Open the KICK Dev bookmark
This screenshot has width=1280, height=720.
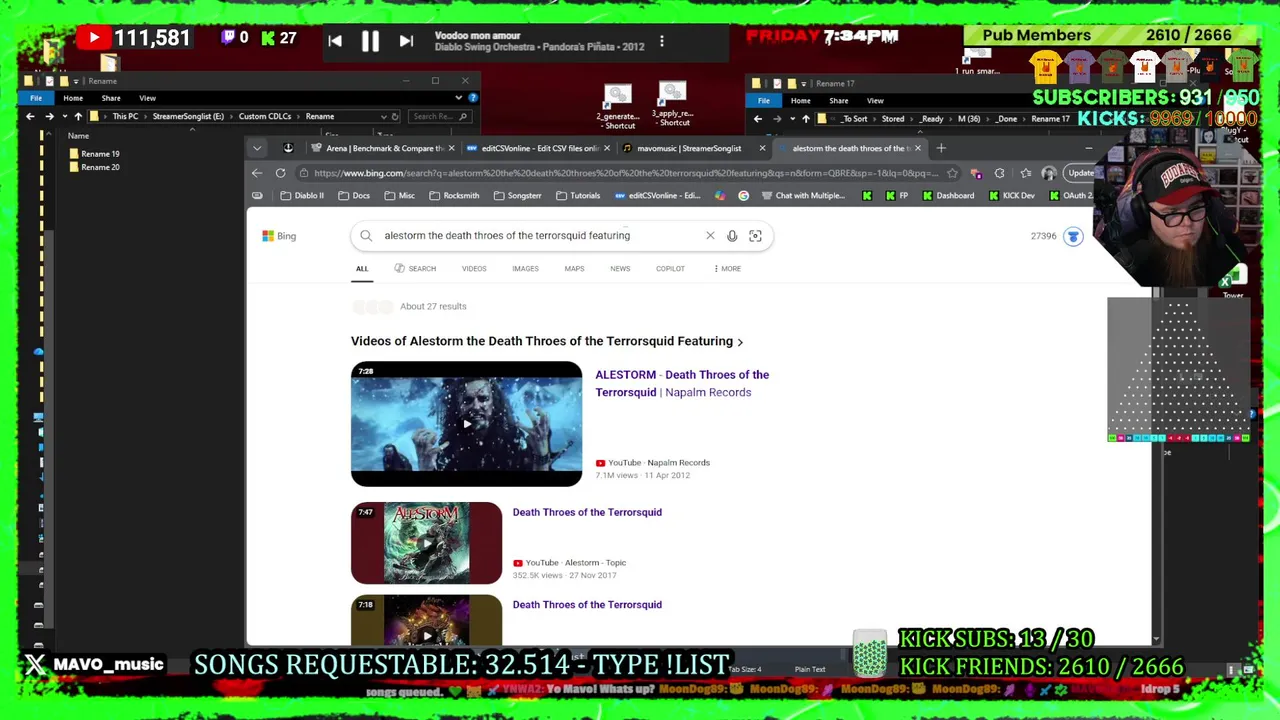coord(1011,195)
